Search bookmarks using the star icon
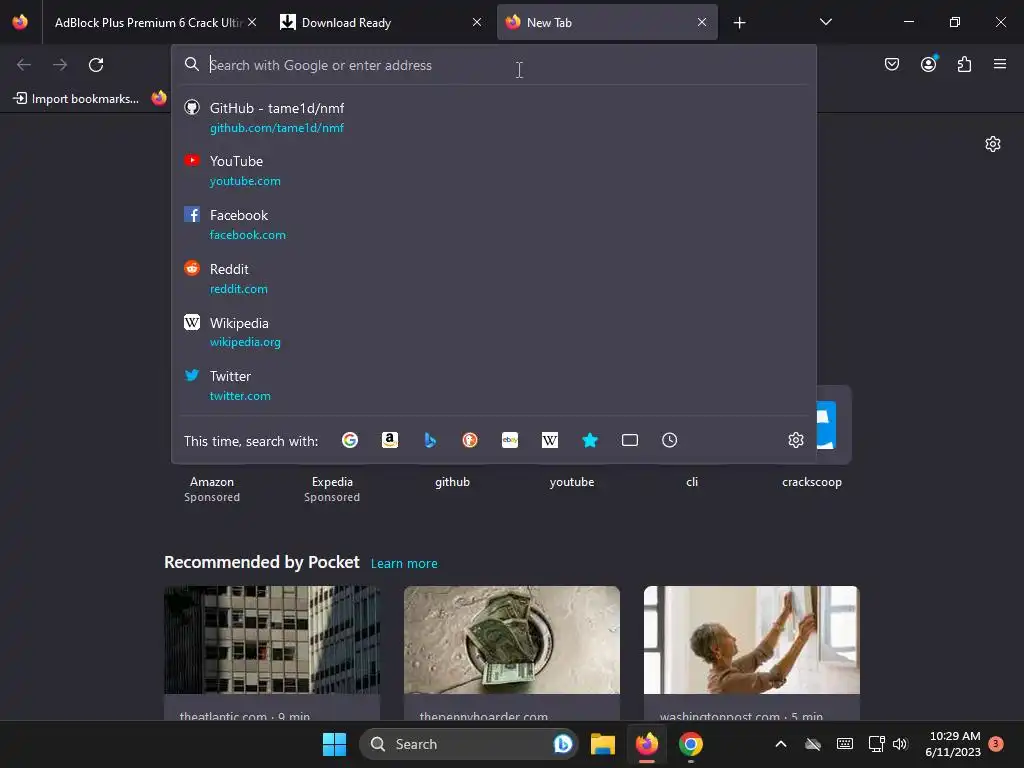 590,440
